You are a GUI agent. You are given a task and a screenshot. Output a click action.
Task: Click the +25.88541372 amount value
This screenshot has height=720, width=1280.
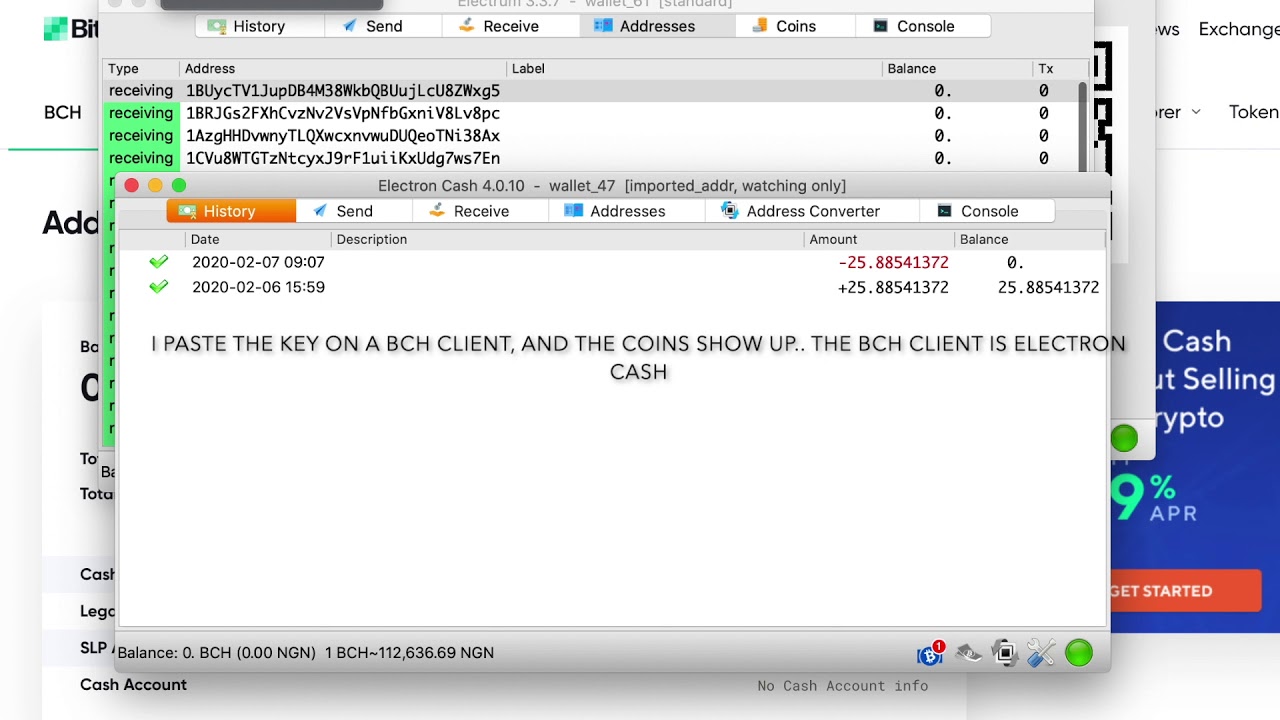coord(893,287)
